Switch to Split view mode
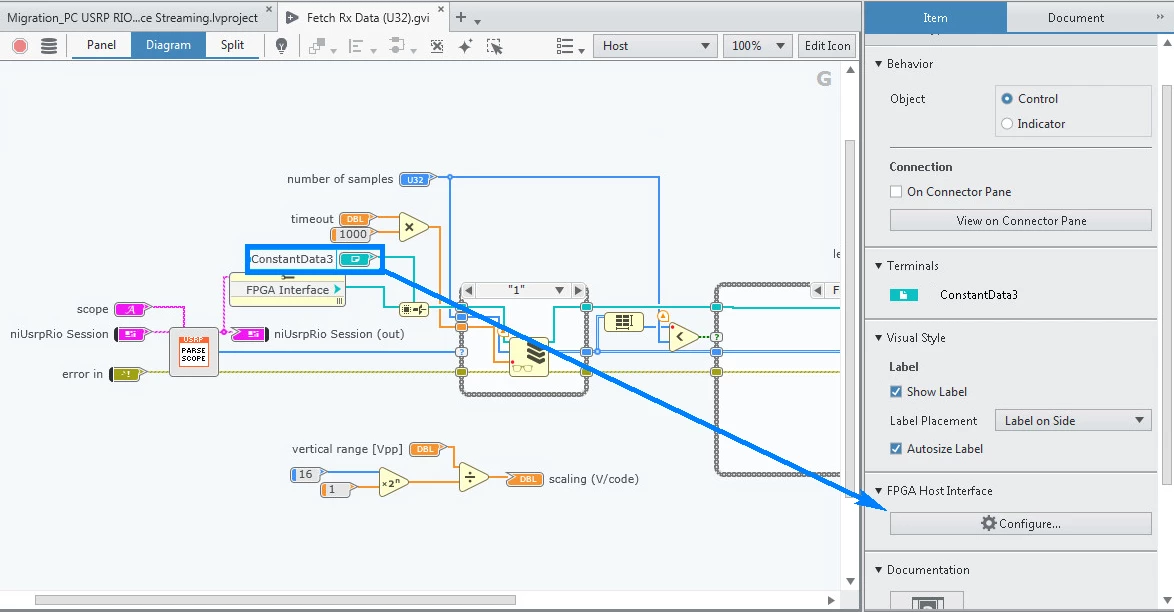 232,45
